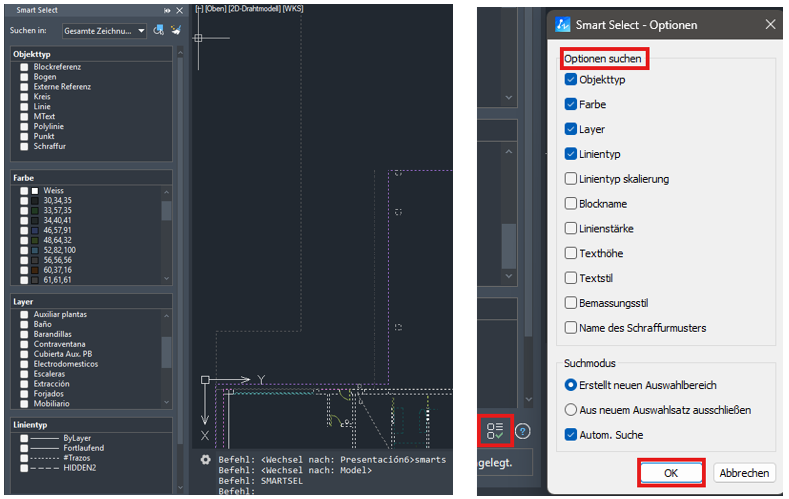
Task: Click the command line settings wrench icon
Action: [205, 459]
